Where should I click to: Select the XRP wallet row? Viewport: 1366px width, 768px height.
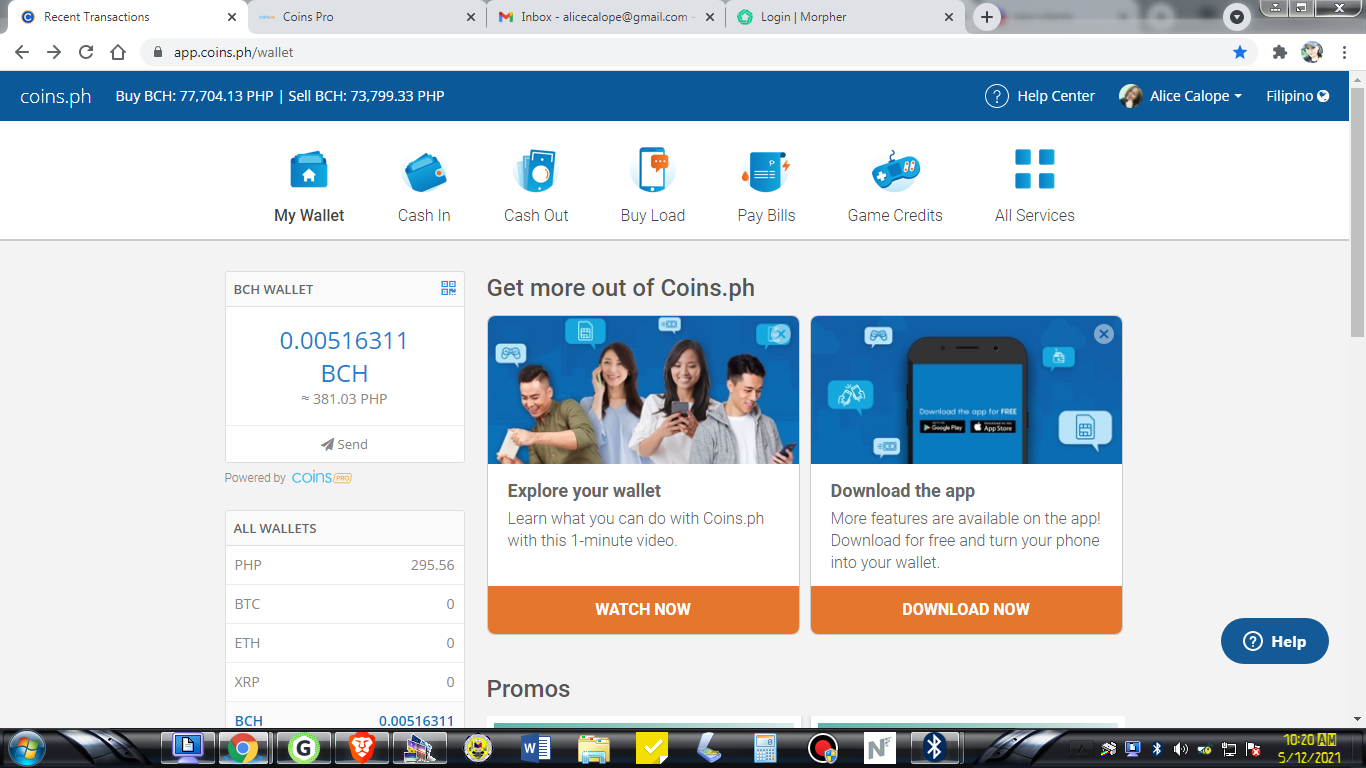click(345, 682)
